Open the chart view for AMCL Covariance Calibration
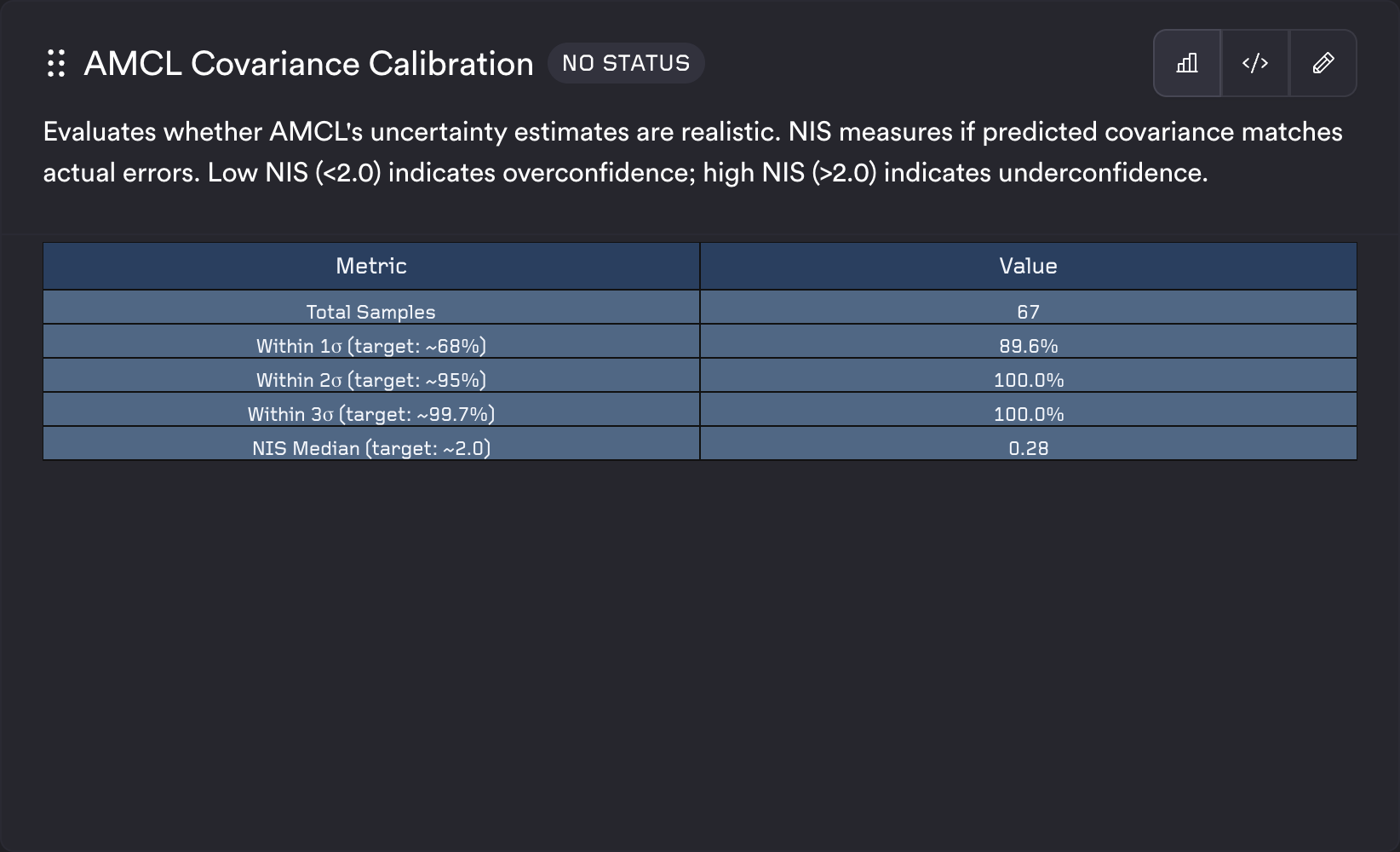The image size is (1400, 852). click(x=1186, y=62)
